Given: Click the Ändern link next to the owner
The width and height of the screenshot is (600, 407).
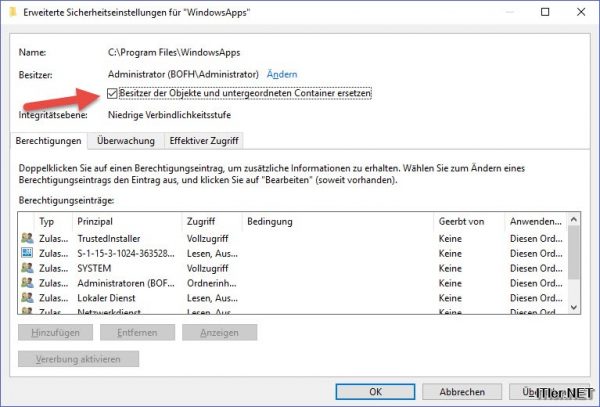Looking at the screenshot, I should click(282, 75).
